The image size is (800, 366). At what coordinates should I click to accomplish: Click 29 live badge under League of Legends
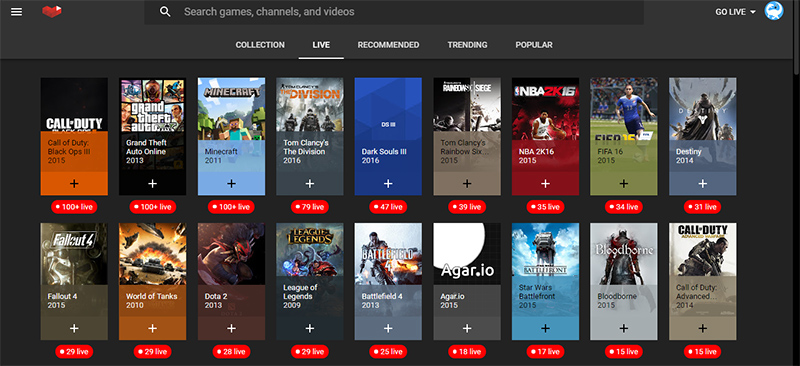pyautogui.click(x=310, y=352)
